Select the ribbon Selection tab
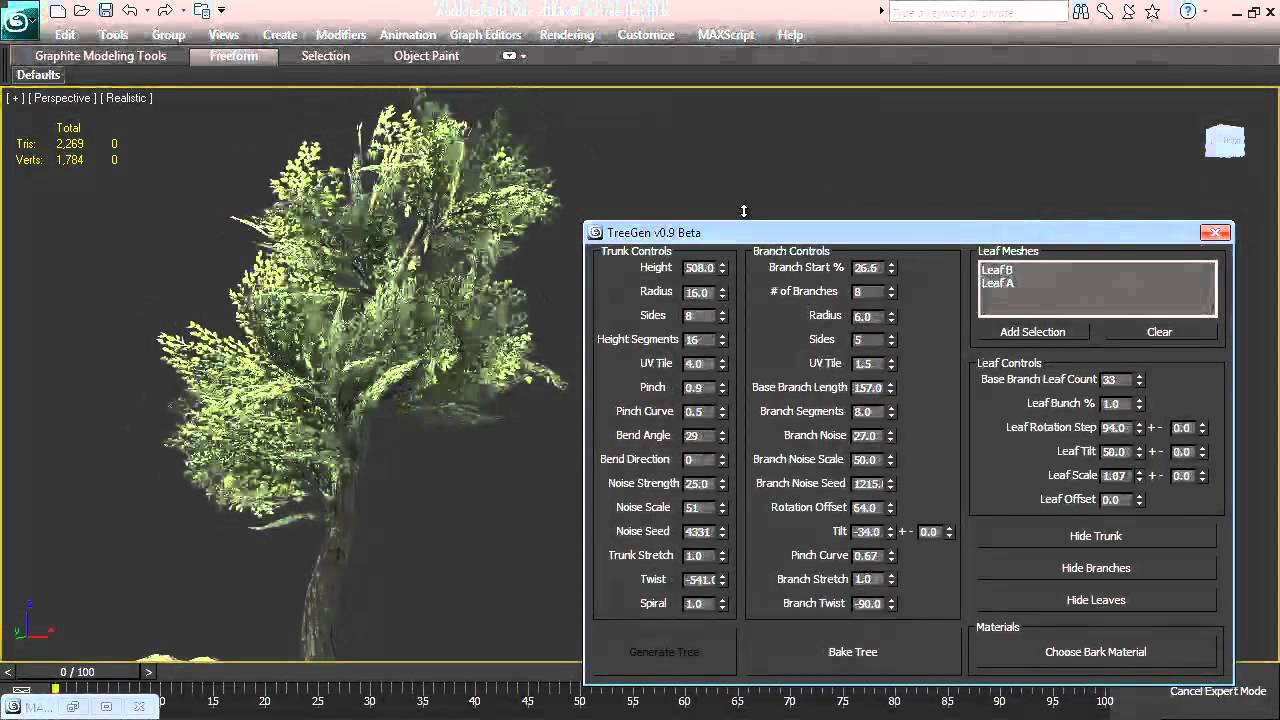The image size is (1280, 720). point(326,56)
